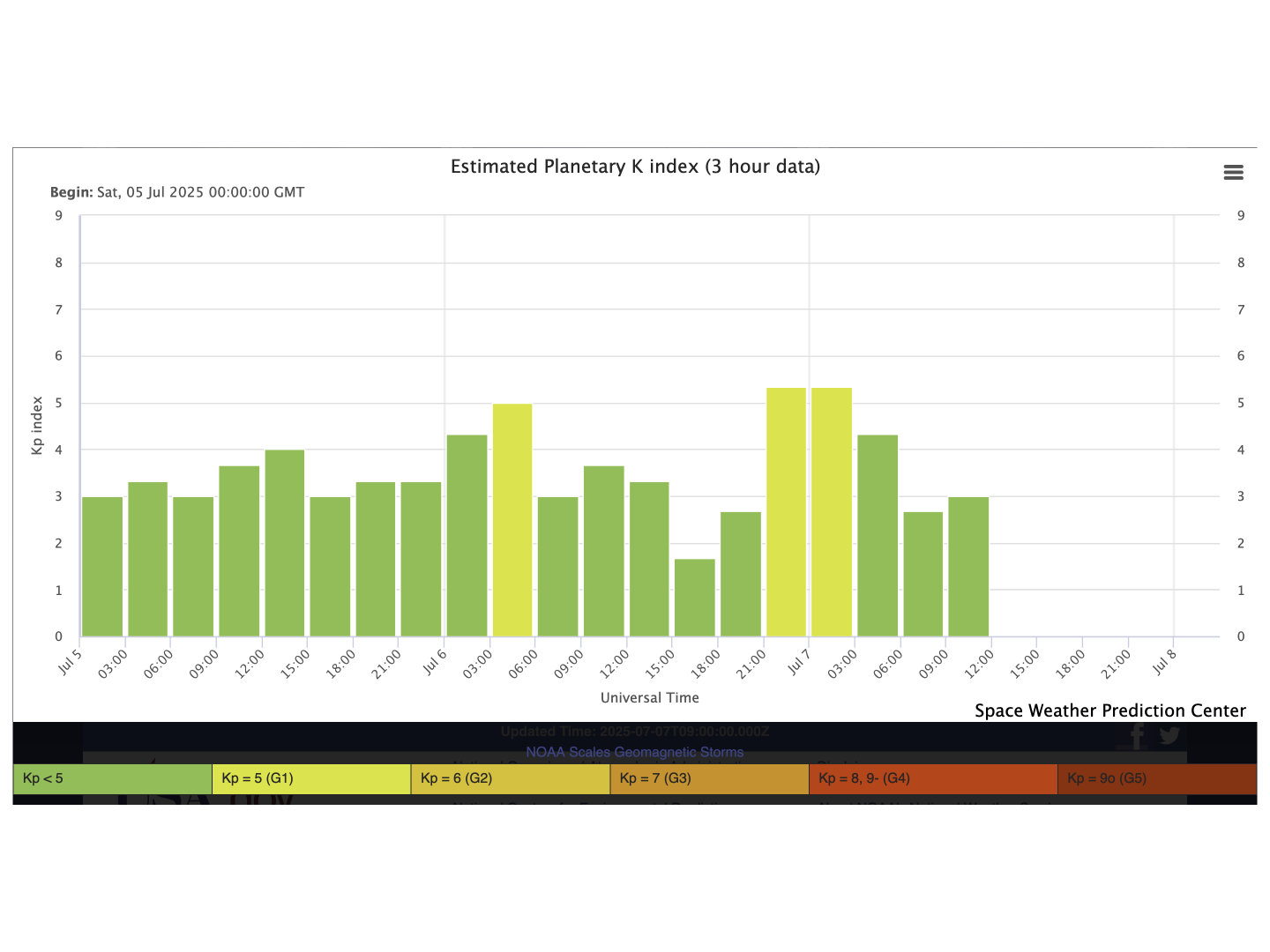Select the 'Kp = 7 (G3)' legend swatch
Image resolution: width=1270 pixels, height=952 pixels.
pyautogui.click(x=710, y=778)
